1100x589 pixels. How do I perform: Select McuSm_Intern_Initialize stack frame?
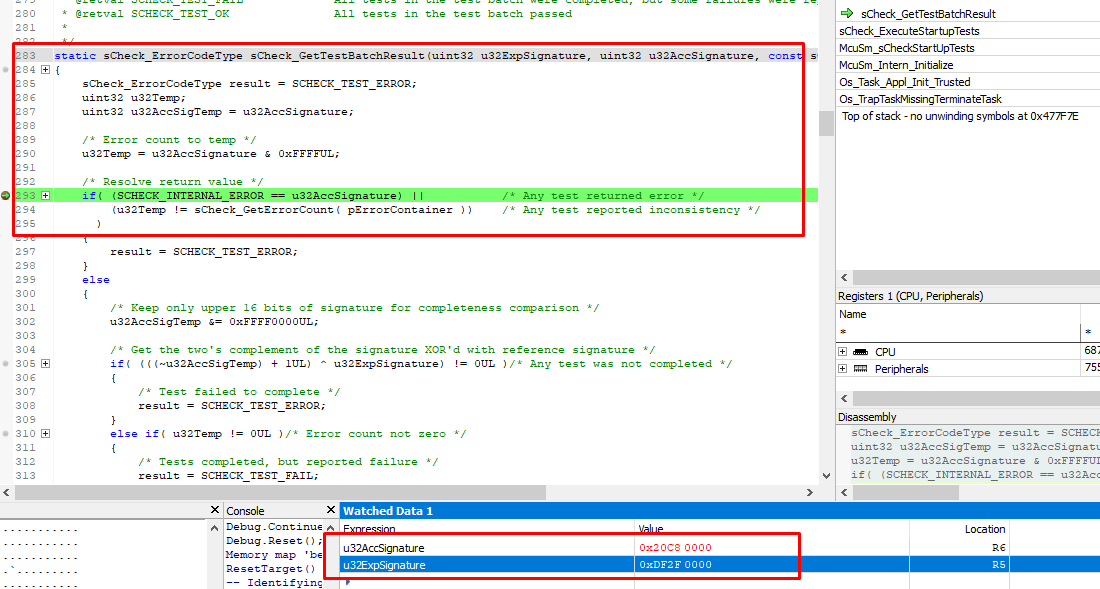point(896,65)
